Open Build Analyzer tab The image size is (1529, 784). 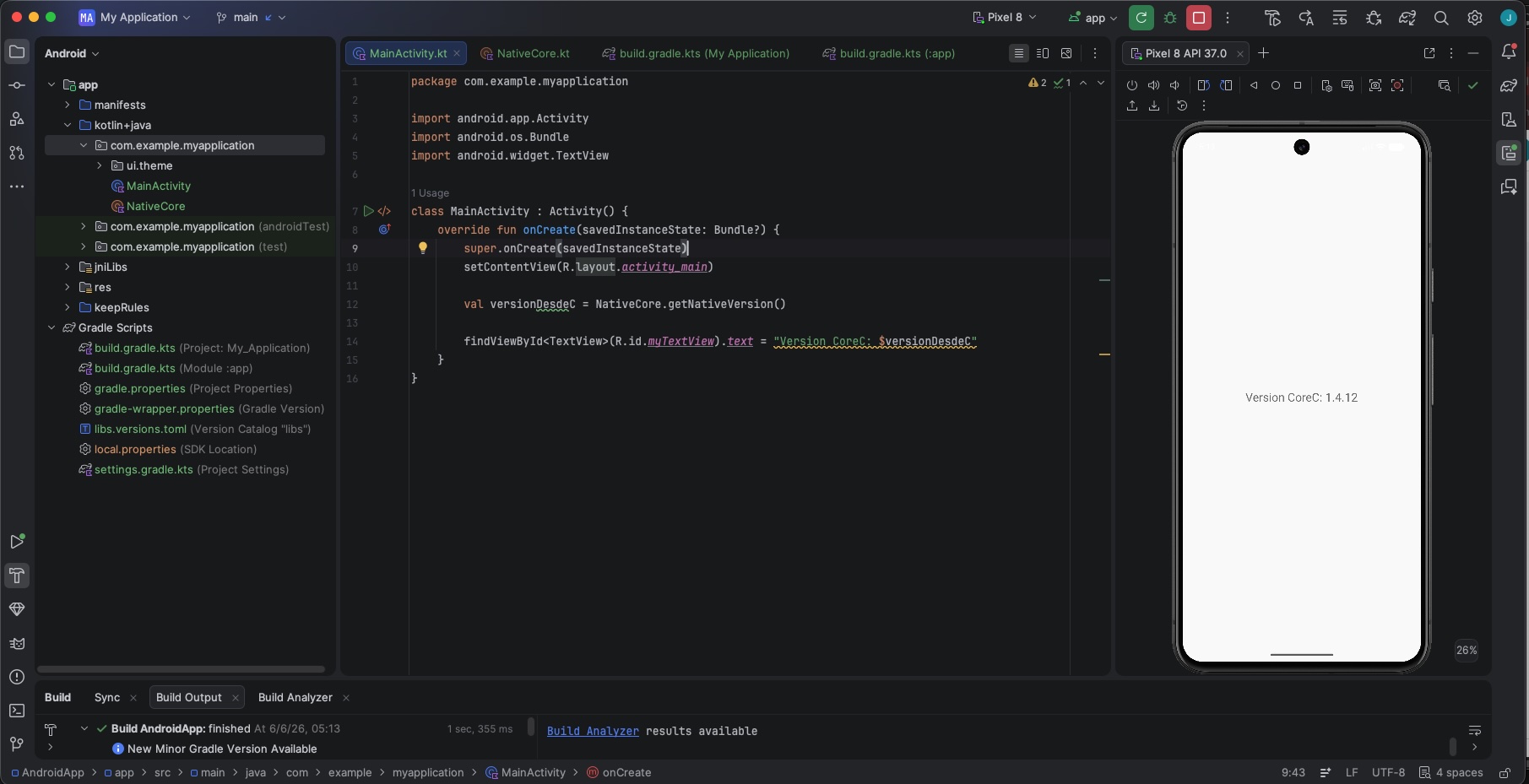(295, 697)
